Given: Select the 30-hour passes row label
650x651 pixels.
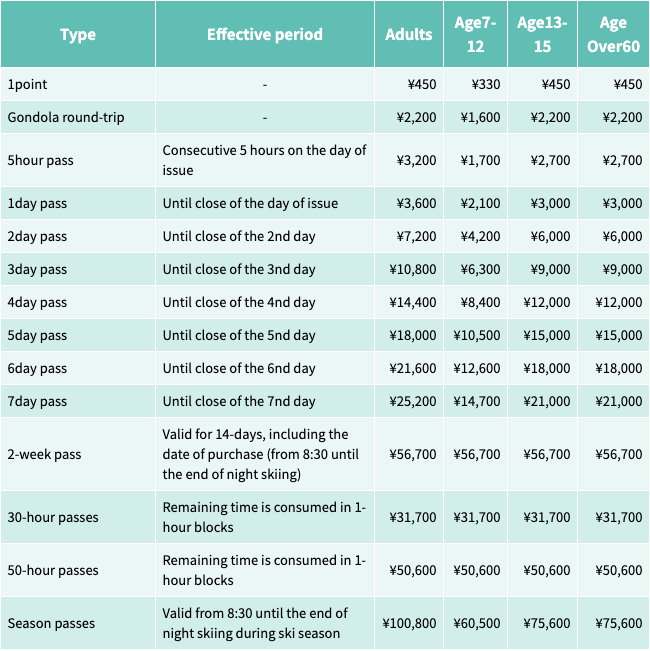Looking at the screenshot, I should coord(53,517).
